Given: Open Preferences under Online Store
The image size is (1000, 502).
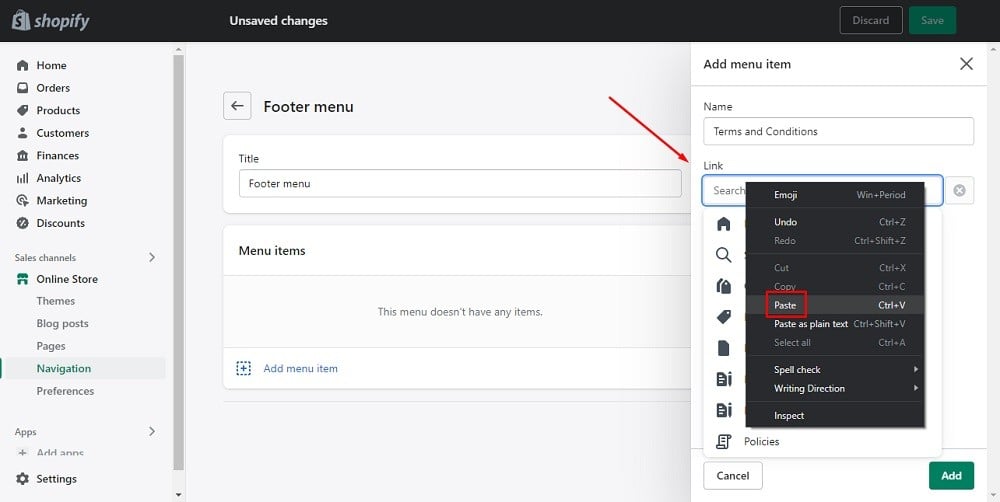Looking at the screenshot, I should (x=65, y=391).
